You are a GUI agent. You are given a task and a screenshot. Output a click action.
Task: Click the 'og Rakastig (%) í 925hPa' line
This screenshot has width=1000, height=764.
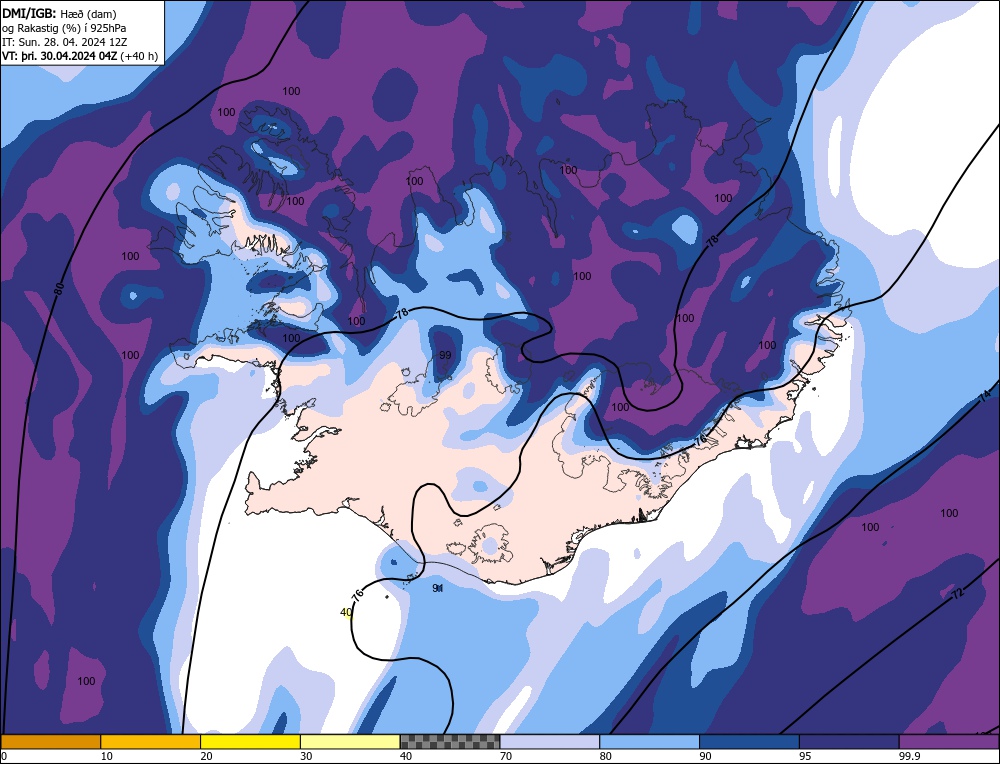tap(64, 28)
